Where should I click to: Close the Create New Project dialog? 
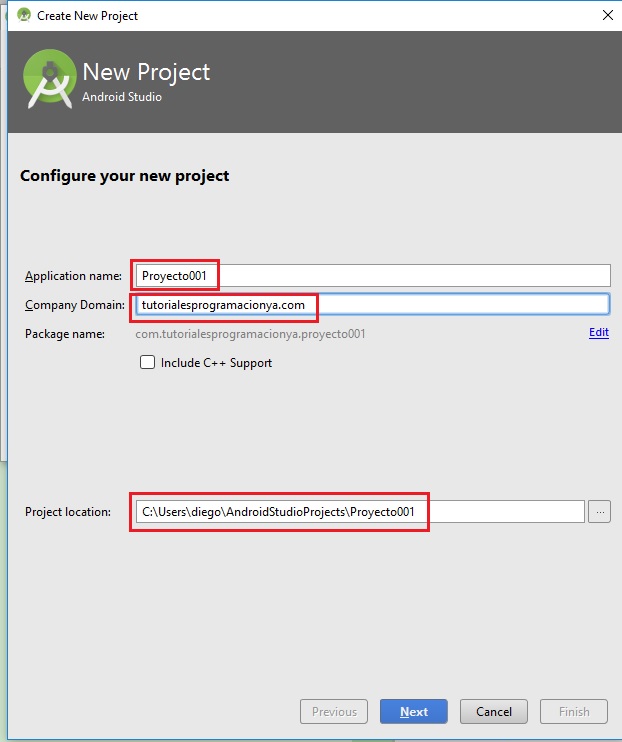click(x=608, y=15)
